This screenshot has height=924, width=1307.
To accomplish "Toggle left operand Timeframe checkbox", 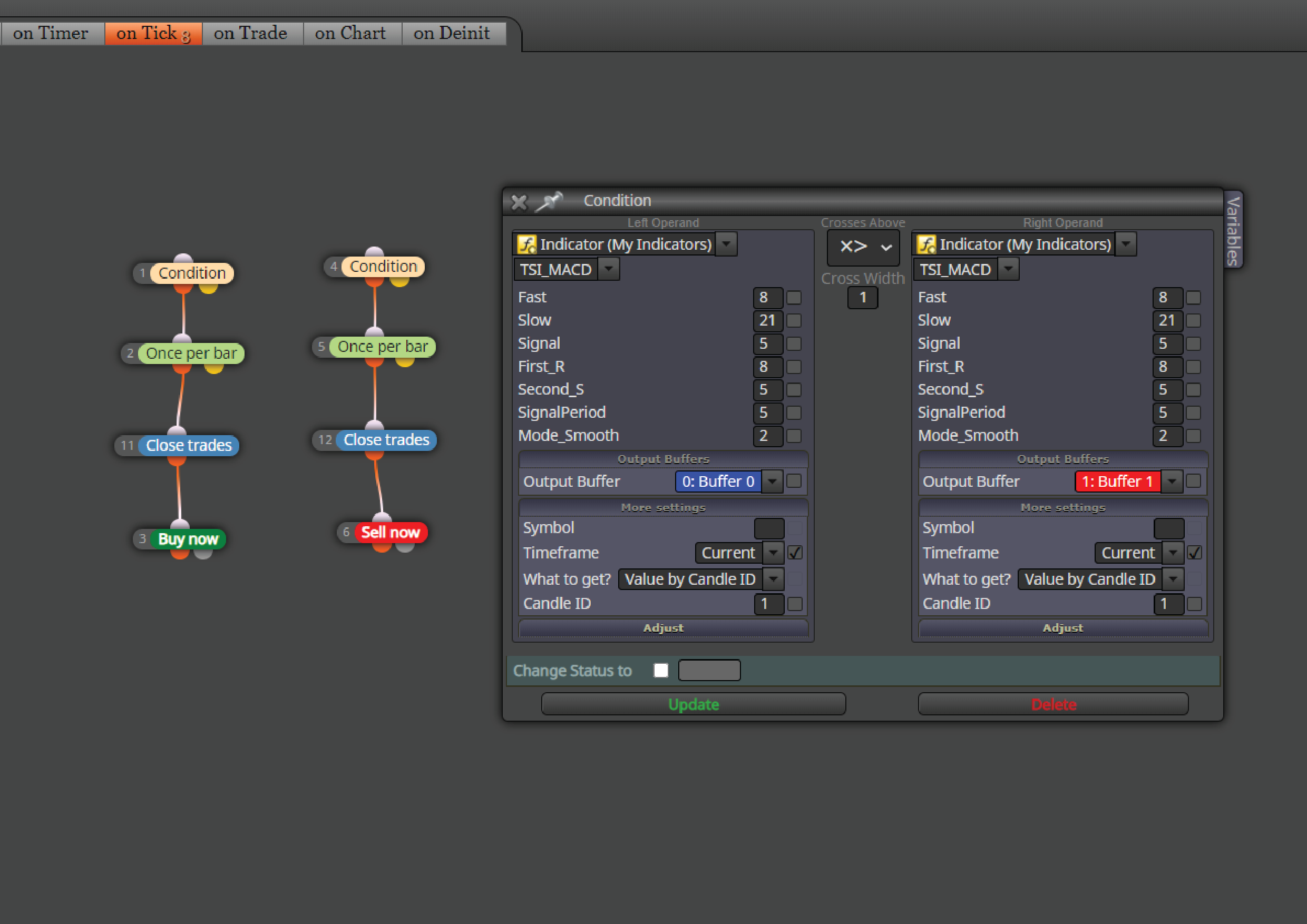I will click(795, 553).
